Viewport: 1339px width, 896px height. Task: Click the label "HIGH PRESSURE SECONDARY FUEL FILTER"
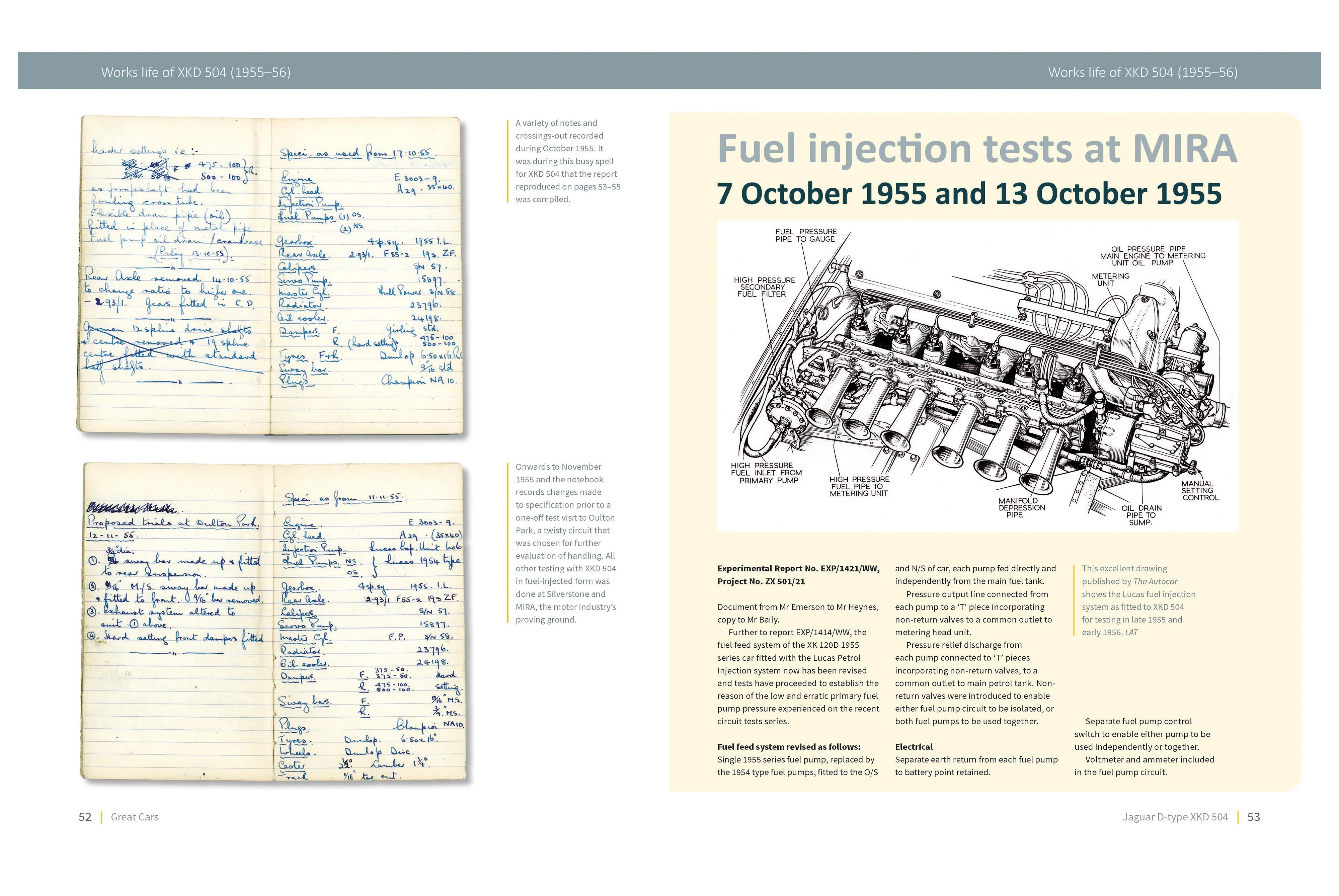tap(764, 287)
